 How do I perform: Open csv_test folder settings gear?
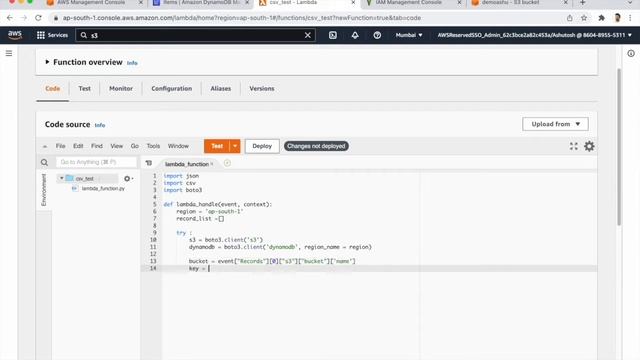pyautogui.click(x=128, y=178)
